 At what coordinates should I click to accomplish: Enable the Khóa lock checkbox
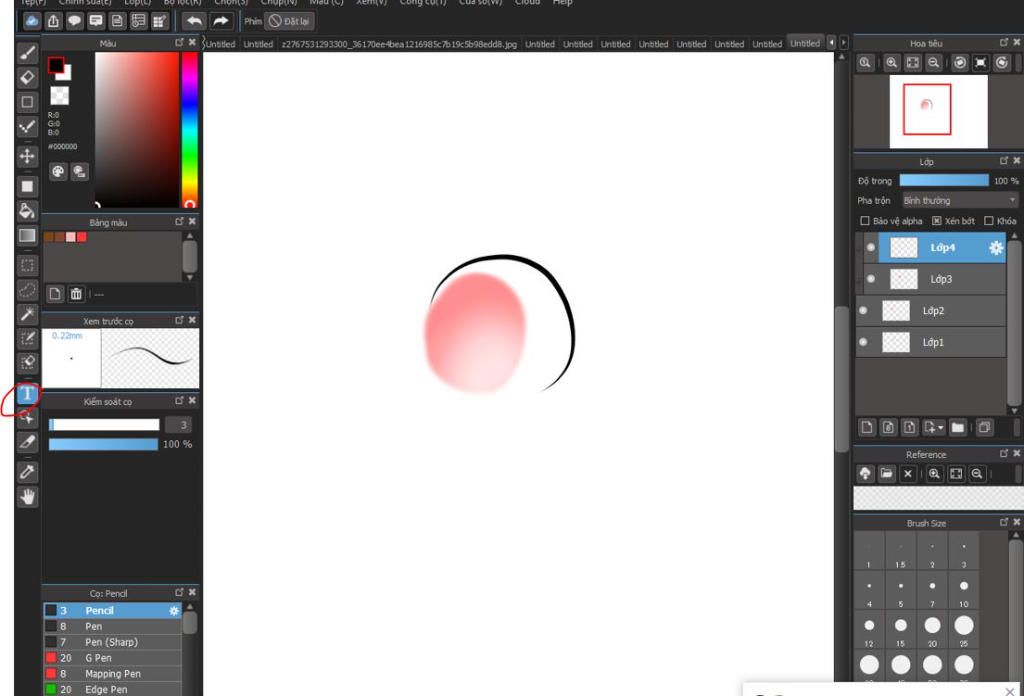[x=989, y=221]
